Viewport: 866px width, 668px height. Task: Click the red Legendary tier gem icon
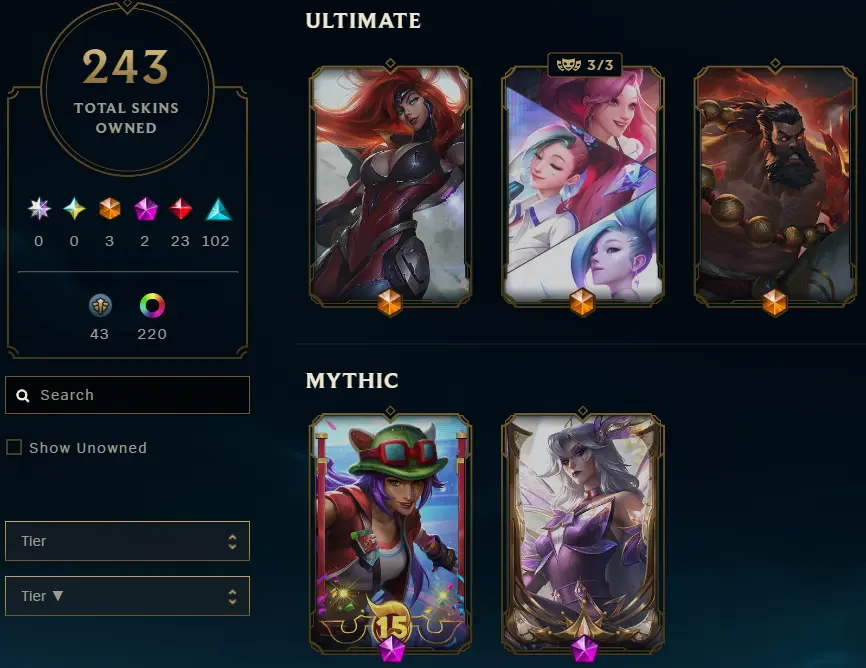181,209
